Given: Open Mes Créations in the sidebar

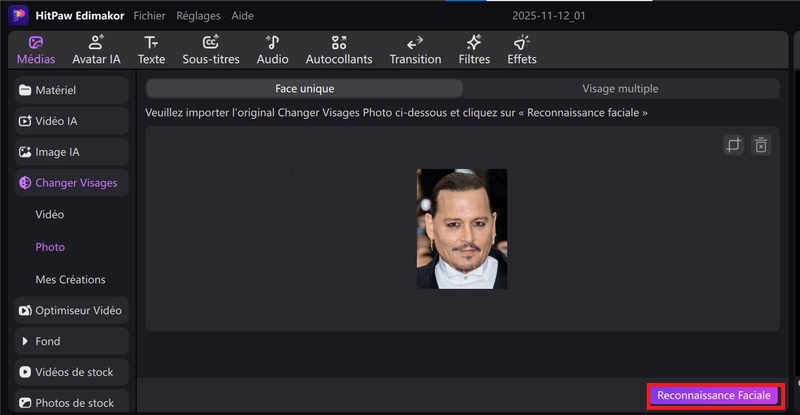Looking at the screenshot, I should pyautogui.click(x=70, y=280).
